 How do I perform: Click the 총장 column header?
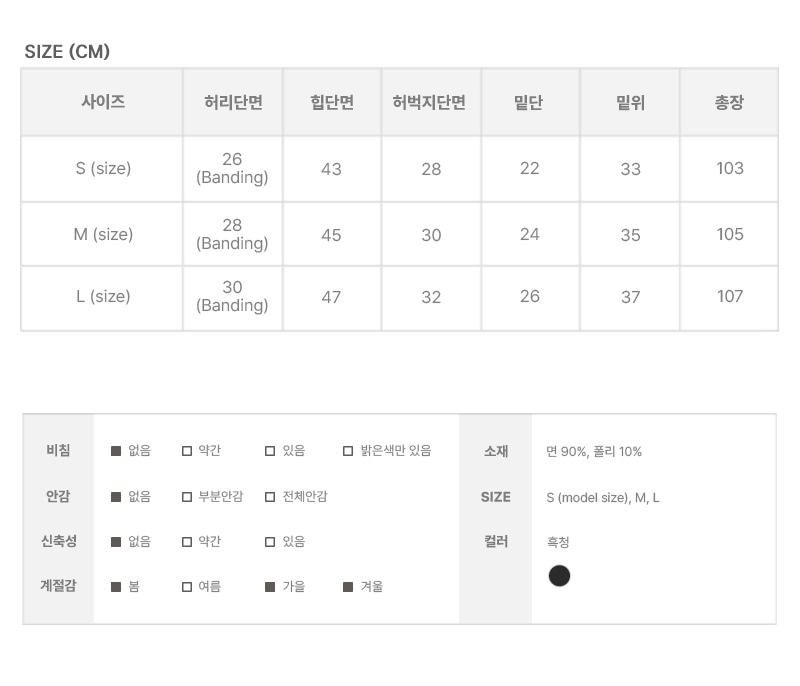(729, 102)
